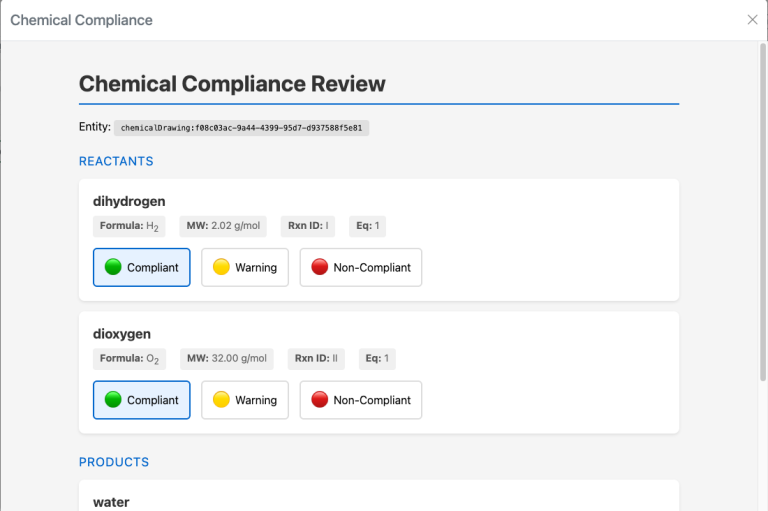768x511 pixels.
Task: Click the dioxygen Formula O2 tag
Action: point(129,359)
